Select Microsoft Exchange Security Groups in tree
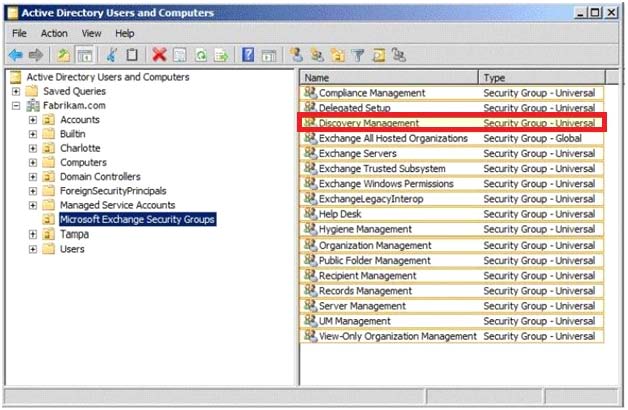 point(137,219)
